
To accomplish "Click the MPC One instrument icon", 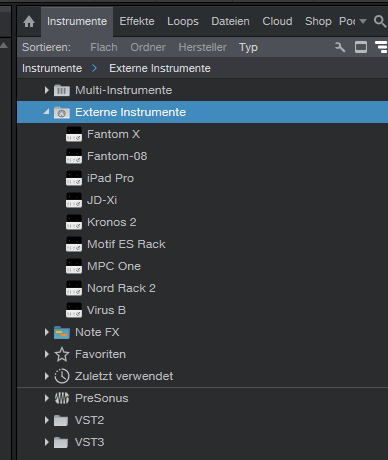I will pos(74,266).
